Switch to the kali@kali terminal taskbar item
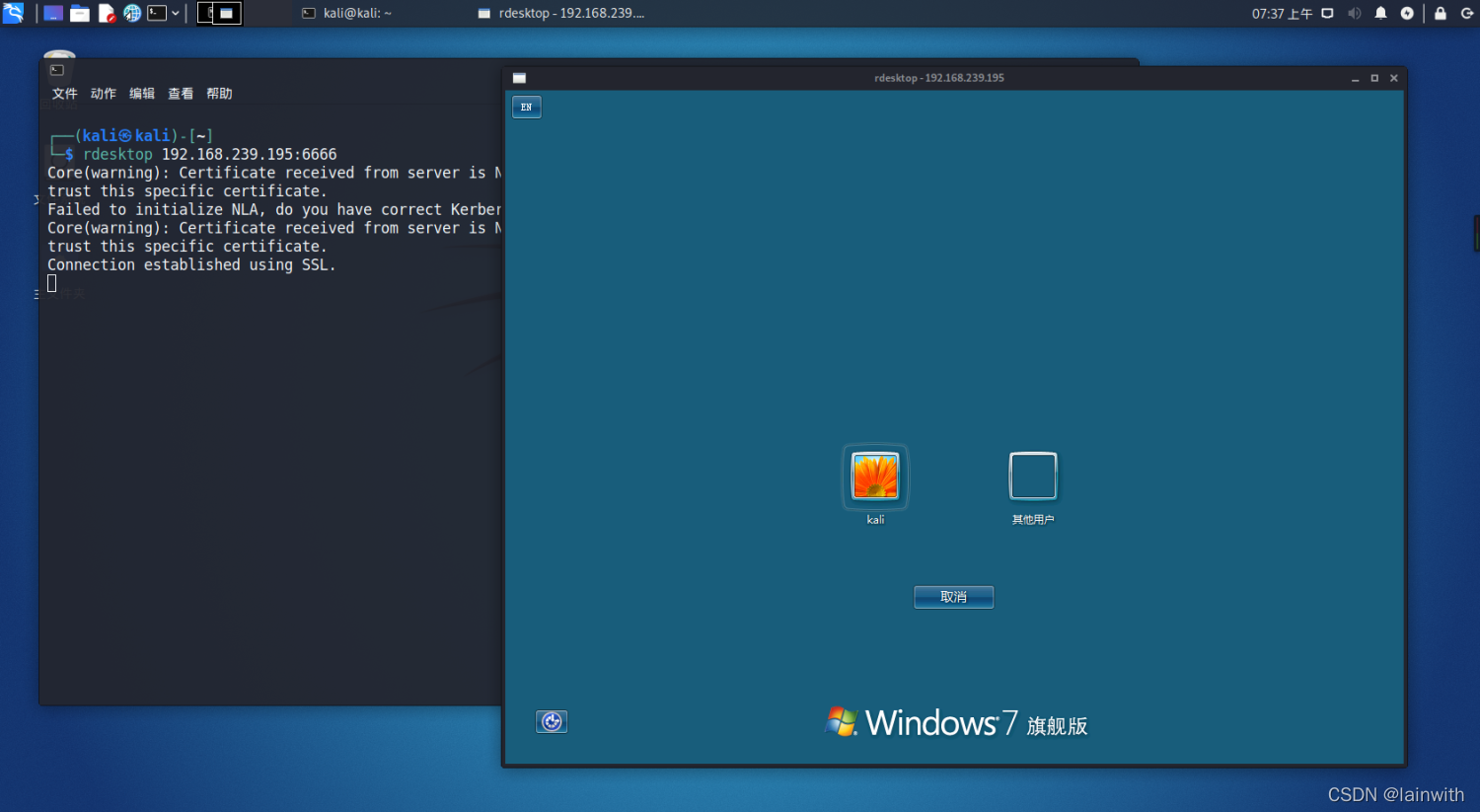Viewport: 1480px width, 812px height. pyautogui.click(x=347, y=14)
